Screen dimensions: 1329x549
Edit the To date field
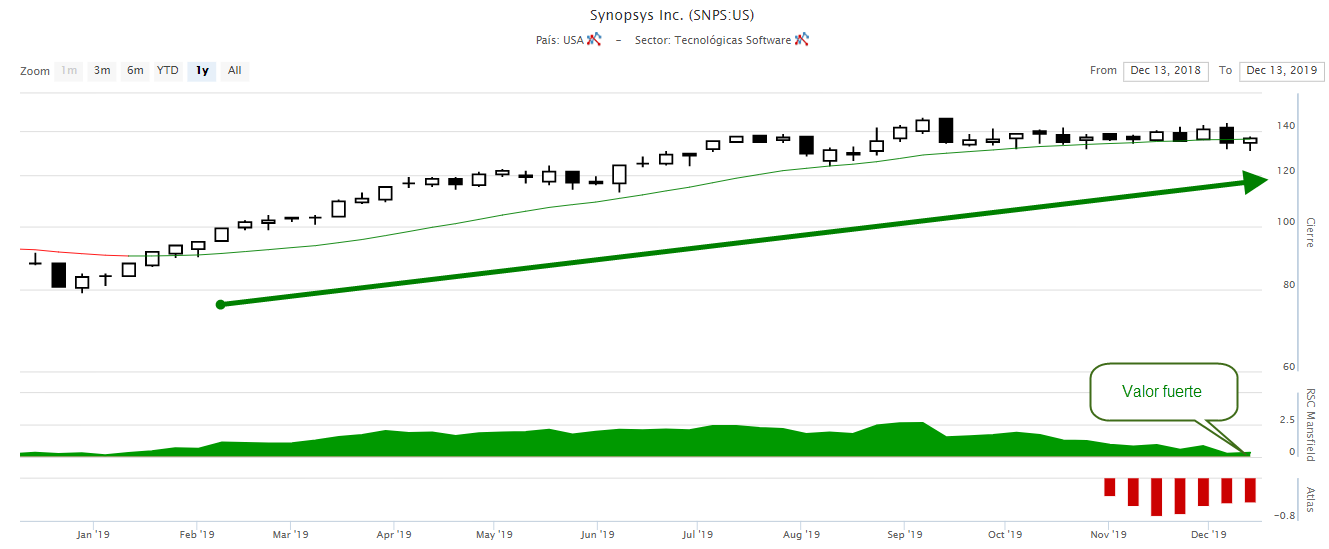pos(1282,71)
